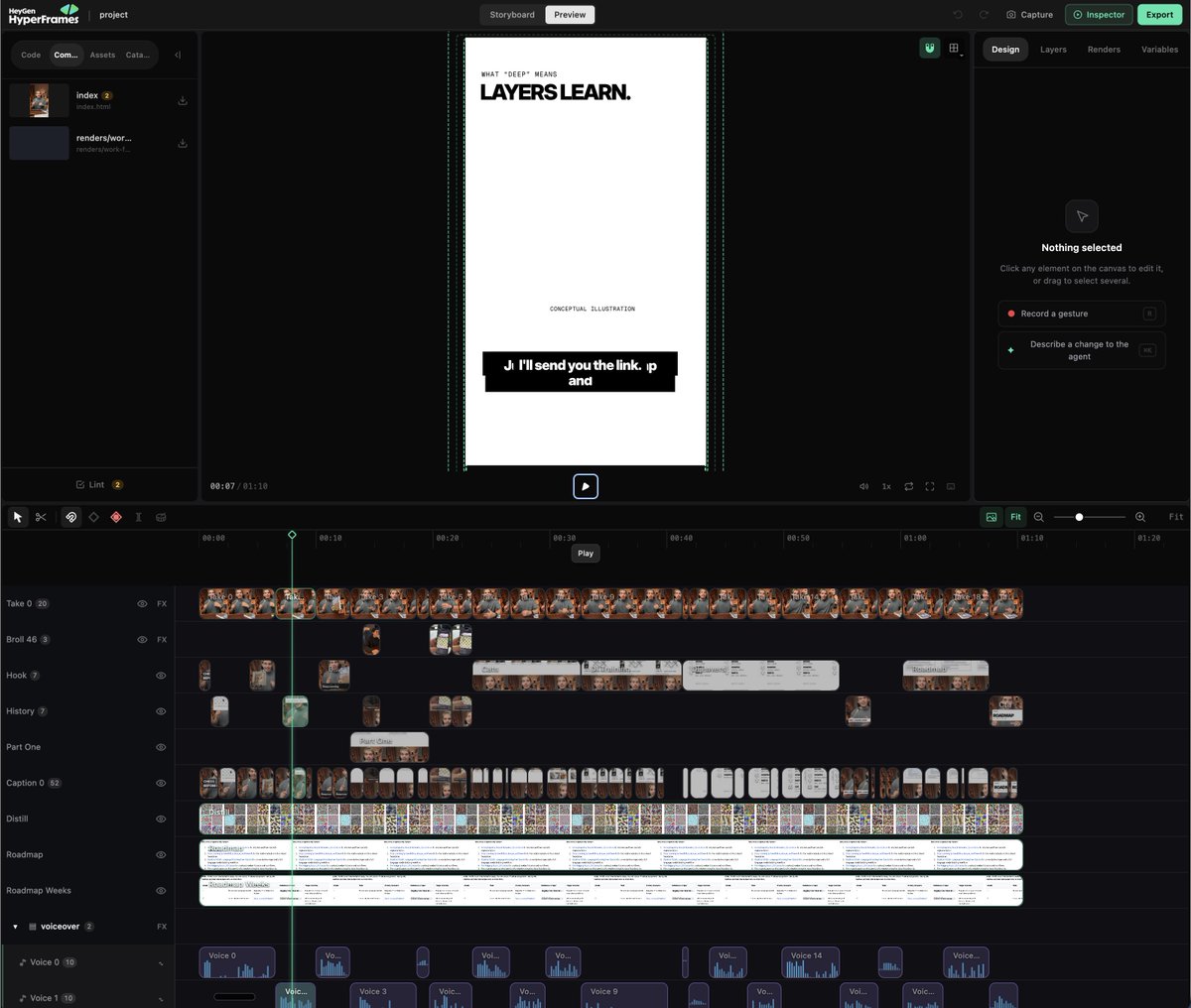The height and width of the screenshot is (1008, 1191).
Task: Click the red keyframe diamond icon
Action: [x=116, y=517]
